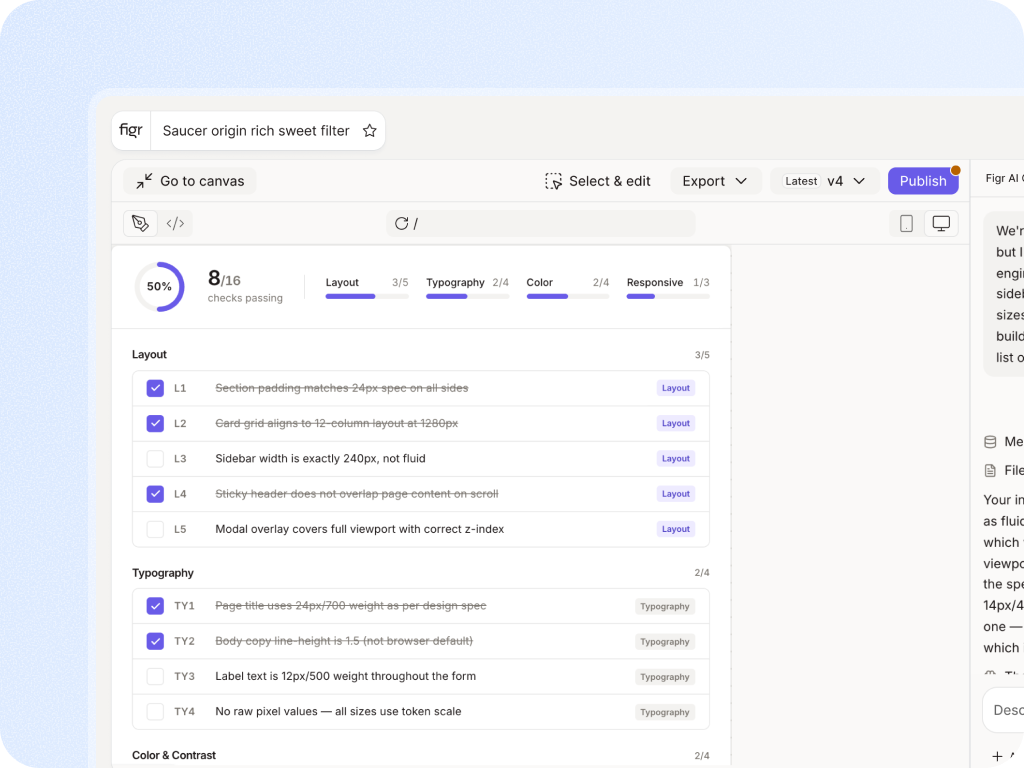Screen dimensions: 1024x768
Task: Click text "No raw pixel values — all sizes use token scale"
Action: pos(338,711)
